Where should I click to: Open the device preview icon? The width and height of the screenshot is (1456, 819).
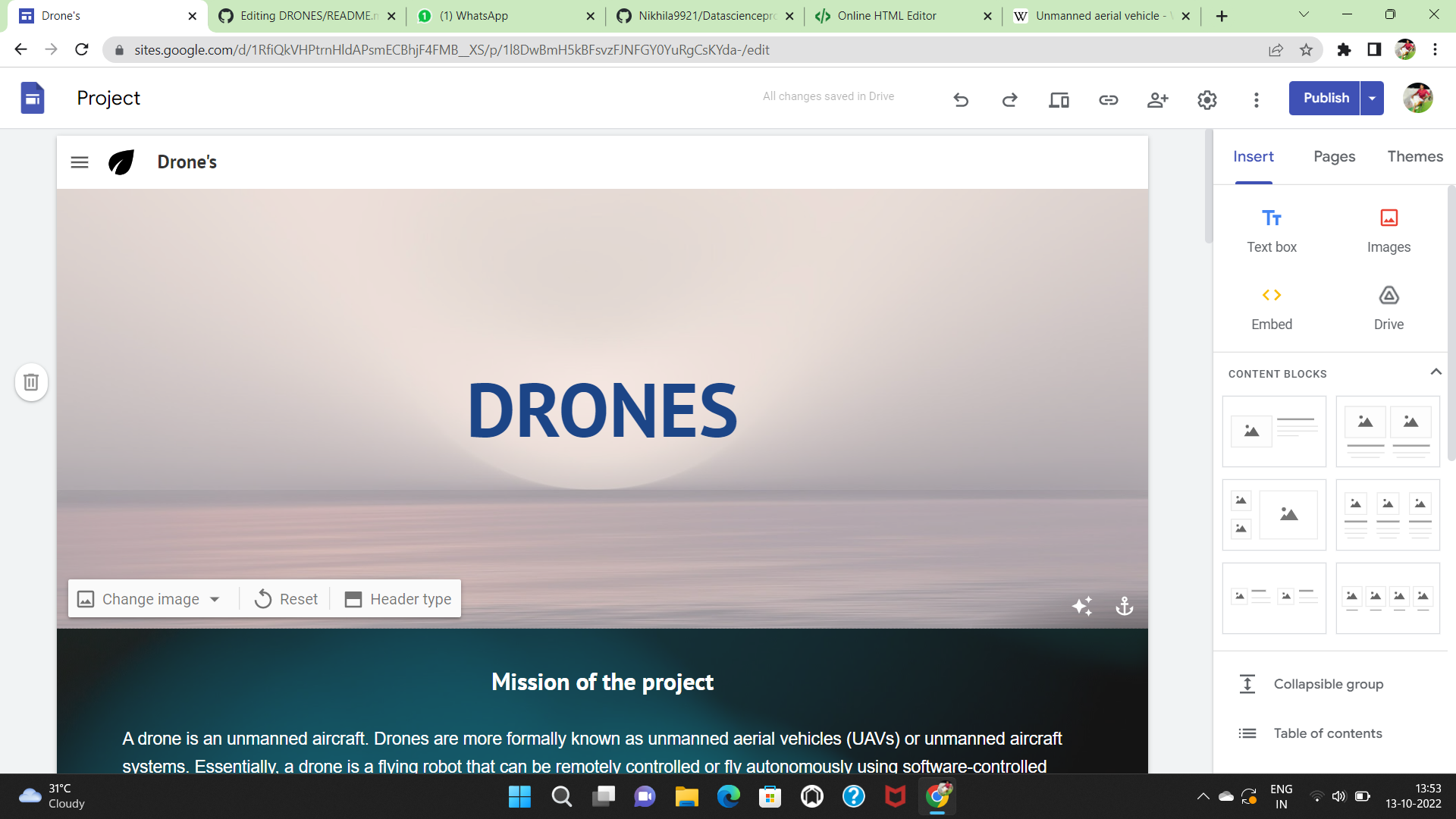coord(1059,99)
